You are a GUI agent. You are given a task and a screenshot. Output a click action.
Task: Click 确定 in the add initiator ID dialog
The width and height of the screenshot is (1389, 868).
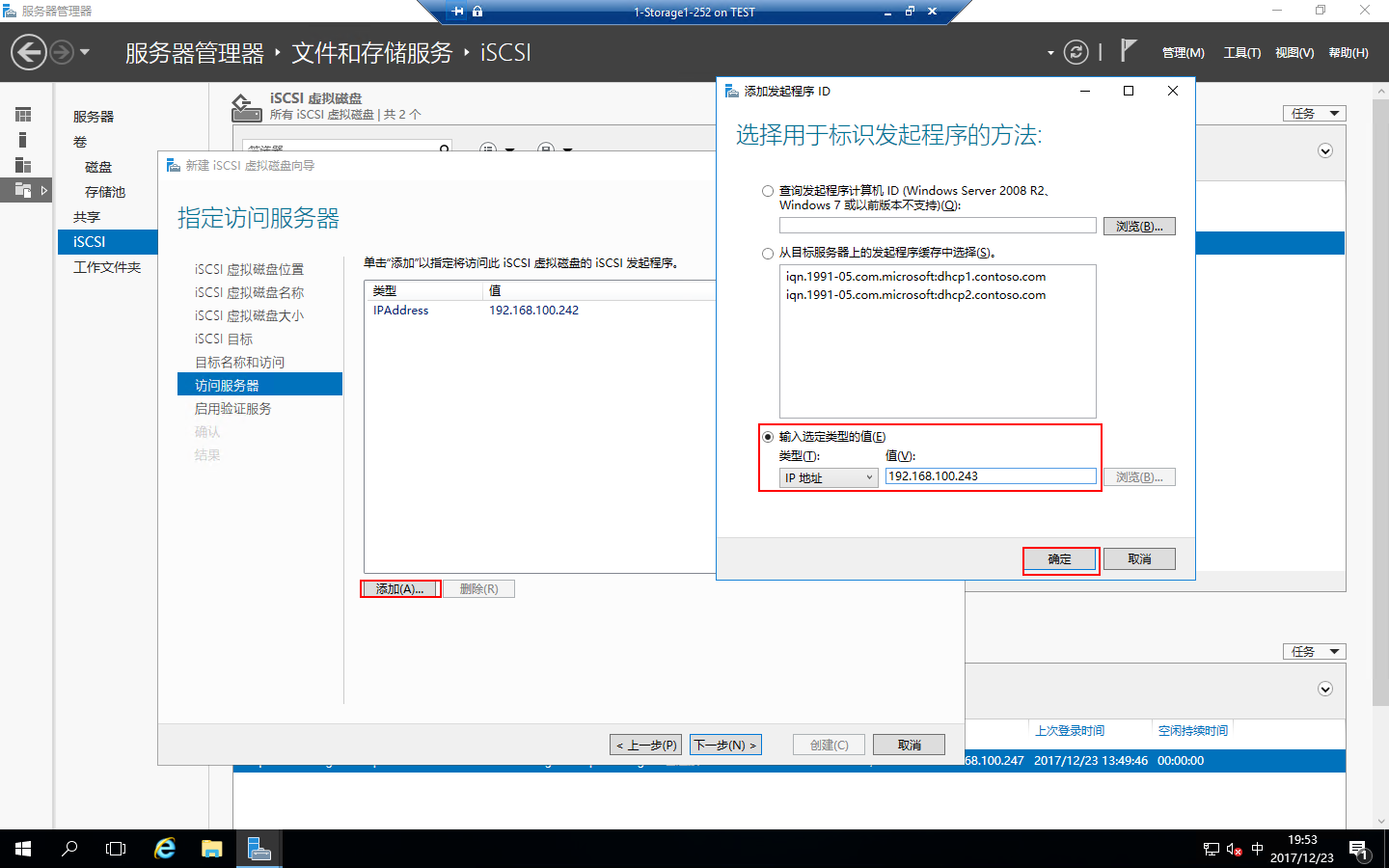[1060, 559]
